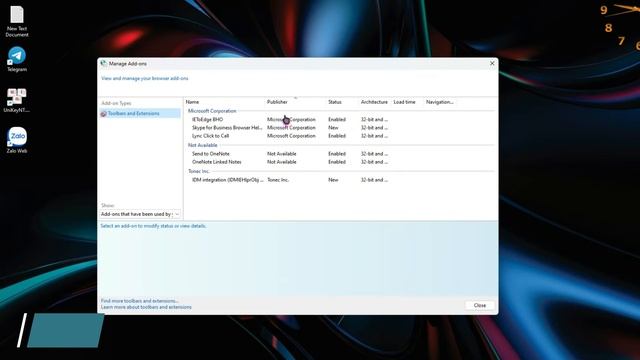This screenshot has height=360, width=640.
Task: Open the Telegram desktop shortcut
Action: pos(17,59)
